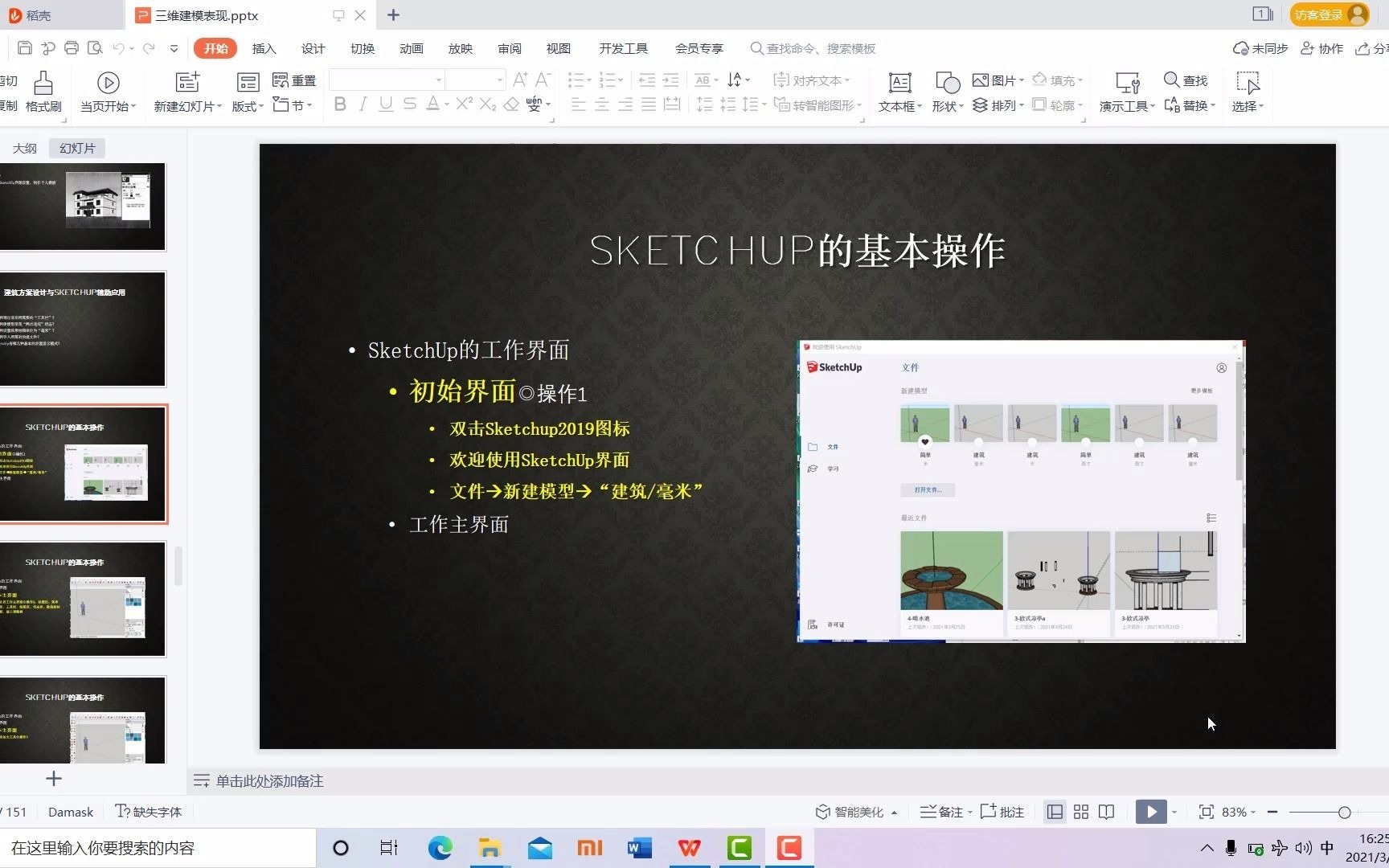This screenshot has height=868, width=1389.
Task: Click the 访客登录 guest login button
Action: [x=1330, y=14]
